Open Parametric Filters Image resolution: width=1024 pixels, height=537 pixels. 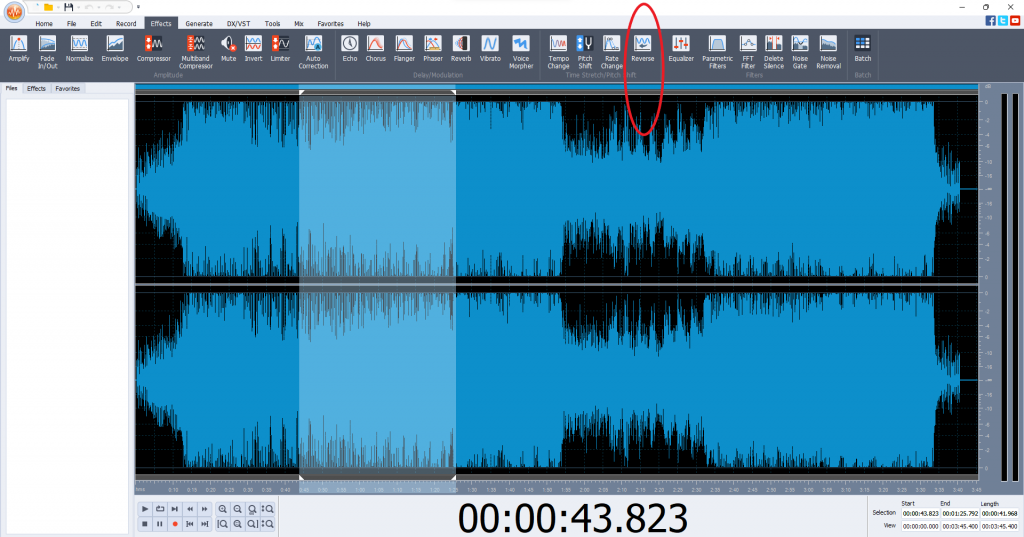coord(717,52)
